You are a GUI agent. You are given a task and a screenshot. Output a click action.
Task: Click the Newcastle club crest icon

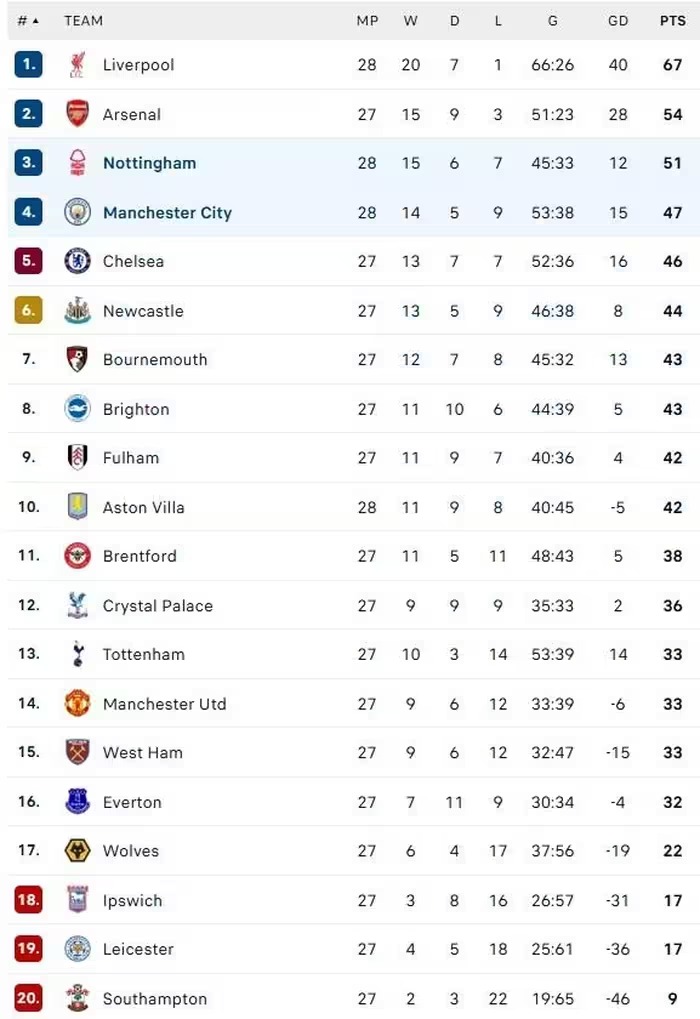[77, 311]
